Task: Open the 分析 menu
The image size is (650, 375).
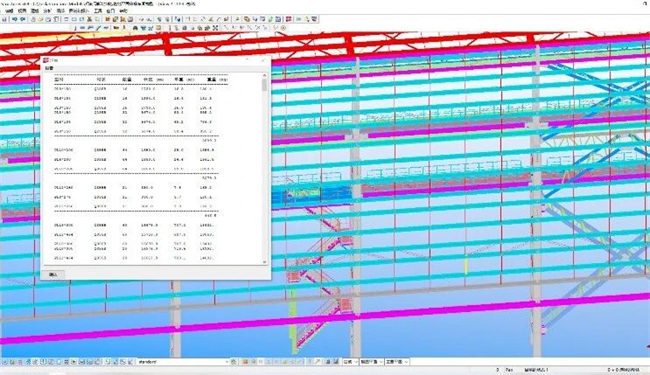Action: click(x=48, y=11)
